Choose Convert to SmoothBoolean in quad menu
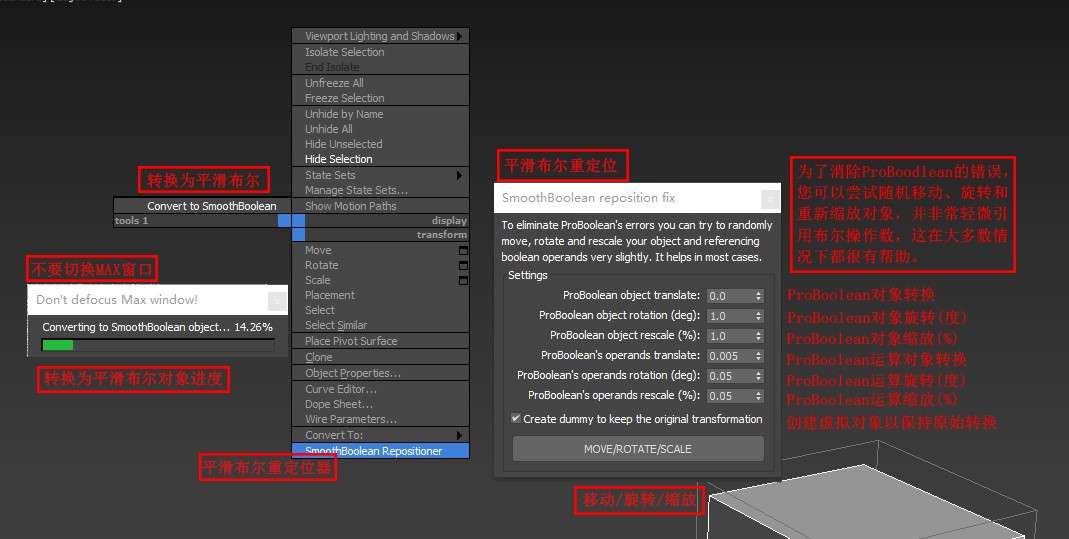This screenshot has width=1069, height=539. tap(211, 206)
